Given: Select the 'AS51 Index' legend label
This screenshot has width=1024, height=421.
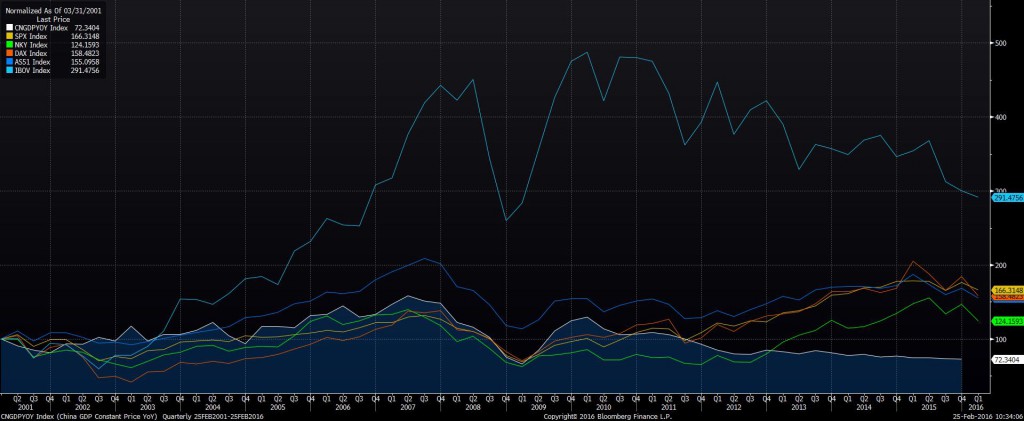Looking at the screenshot, I should 32,61.
